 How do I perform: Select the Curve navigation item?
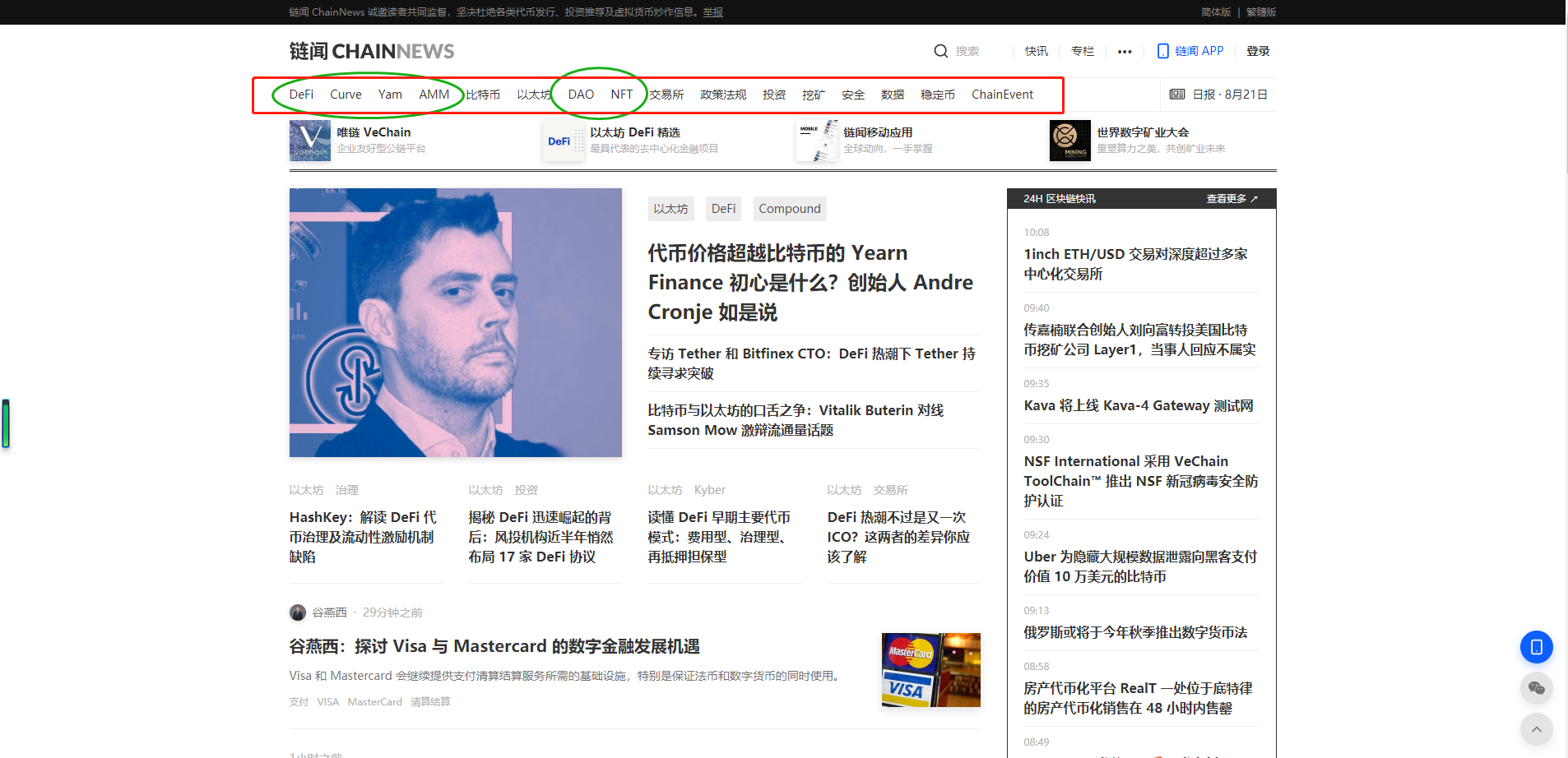pyautogui.click(x=346, y=95)
